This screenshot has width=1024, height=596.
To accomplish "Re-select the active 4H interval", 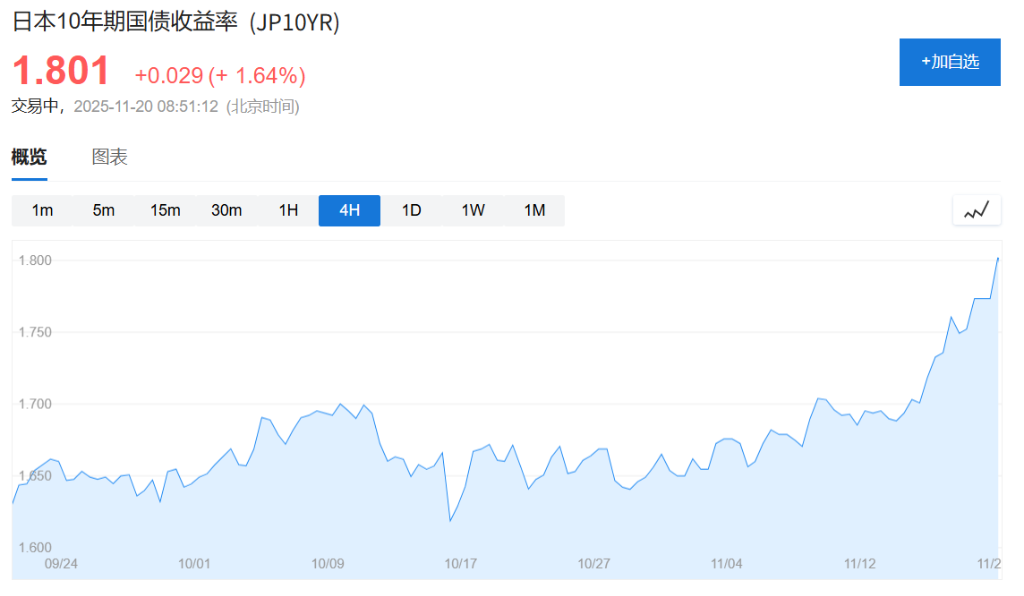I will [348, 210].
